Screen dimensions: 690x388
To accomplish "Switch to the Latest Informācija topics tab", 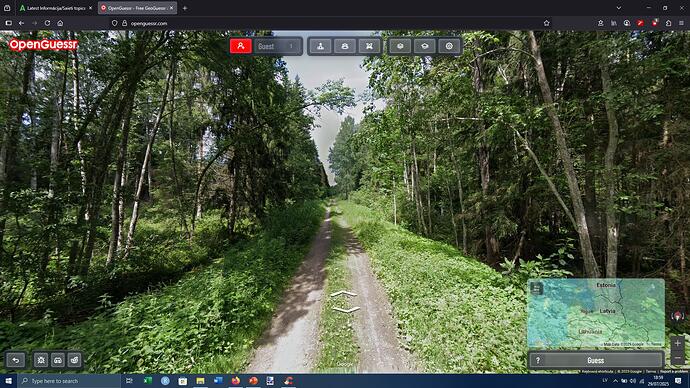I will [55, 8].
